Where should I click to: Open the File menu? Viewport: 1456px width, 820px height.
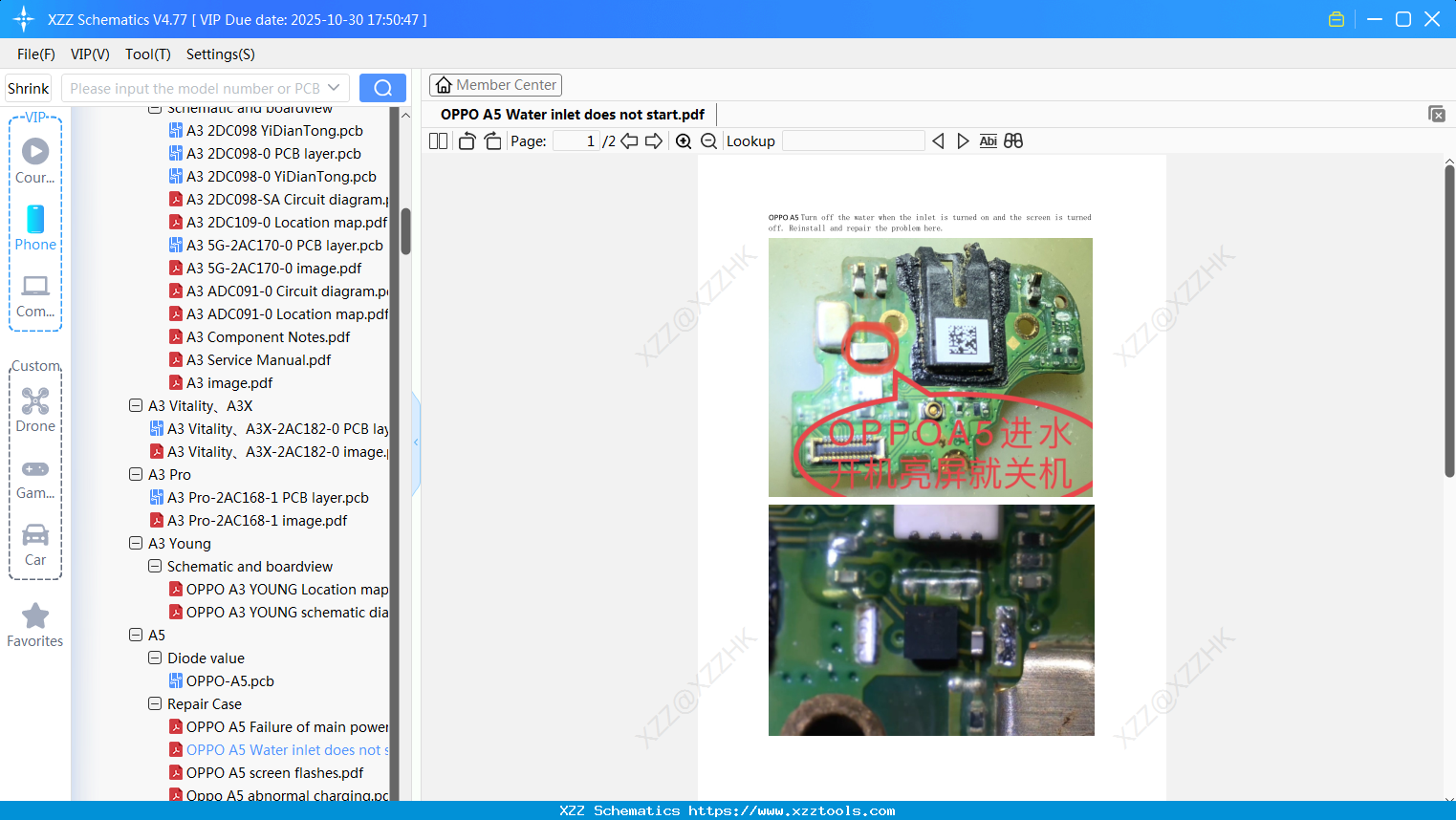36,54
